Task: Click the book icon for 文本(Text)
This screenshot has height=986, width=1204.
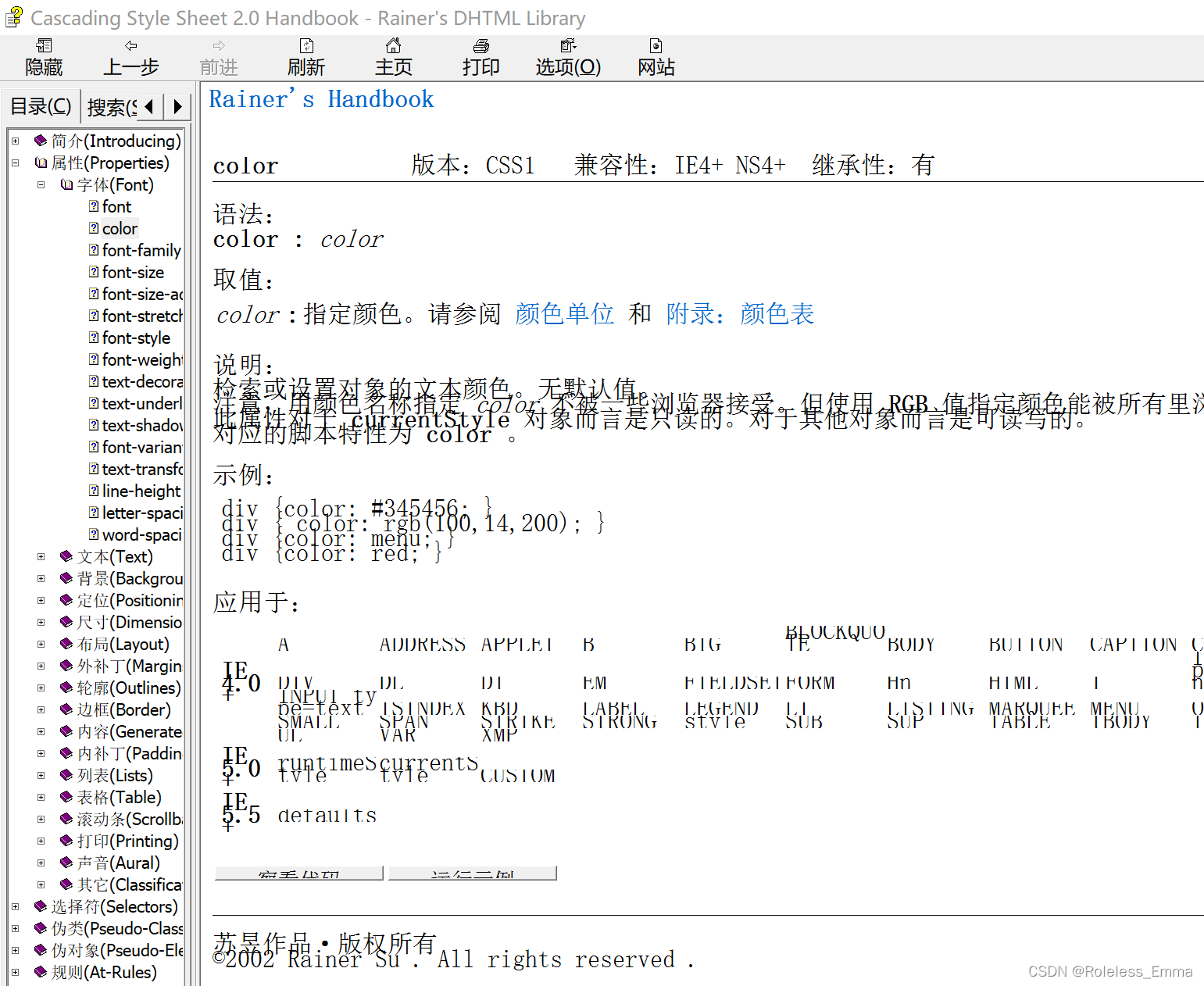Action: tap(67, 556)
